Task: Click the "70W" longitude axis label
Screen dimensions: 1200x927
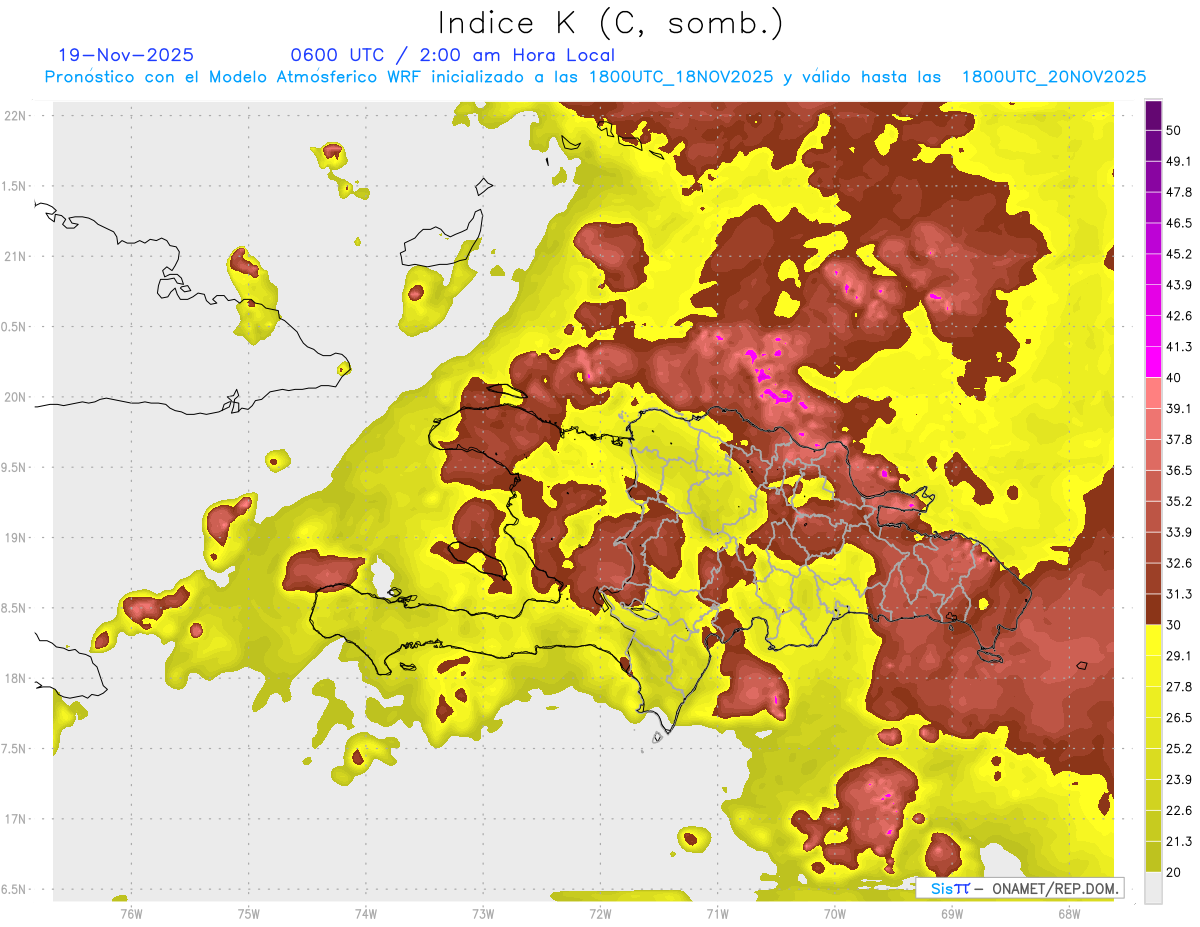Action: (835, 914)
